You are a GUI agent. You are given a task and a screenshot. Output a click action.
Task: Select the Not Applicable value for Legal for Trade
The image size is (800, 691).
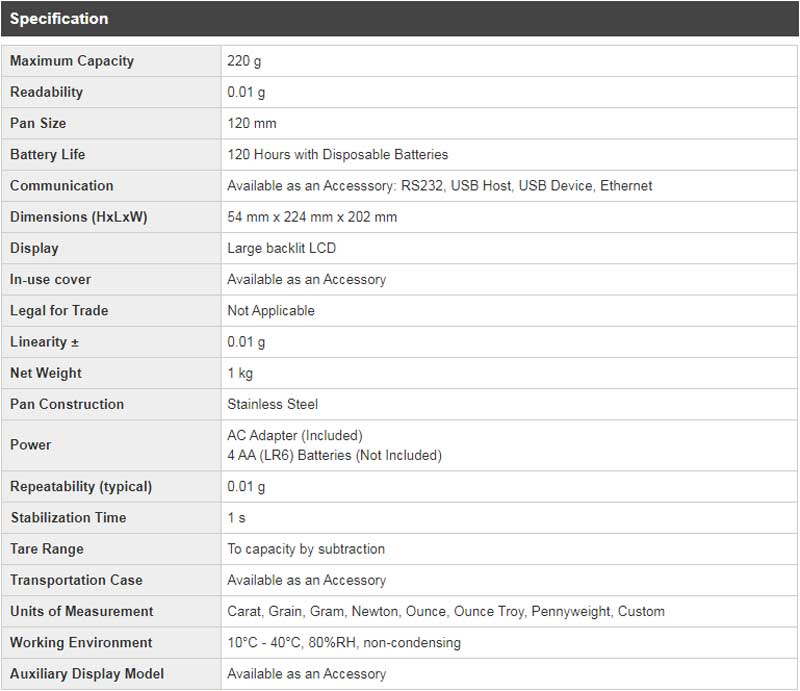pyautogui.click(x=271, y=311)
